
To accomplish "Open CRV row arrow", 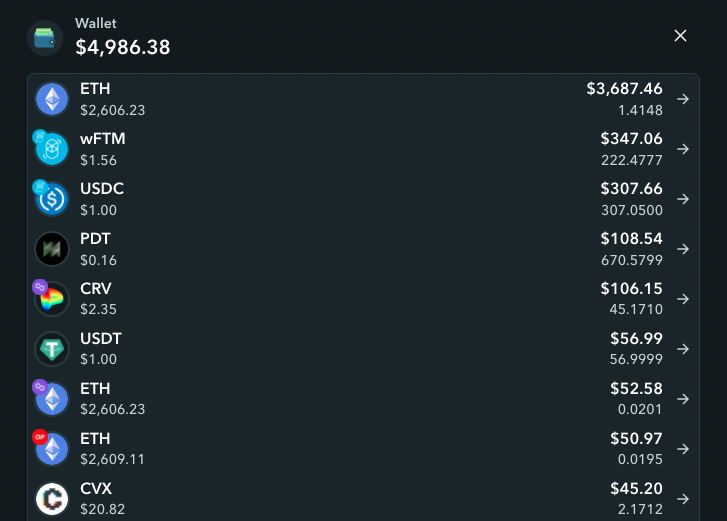I will pyautogui.click(x=682, y=299).
